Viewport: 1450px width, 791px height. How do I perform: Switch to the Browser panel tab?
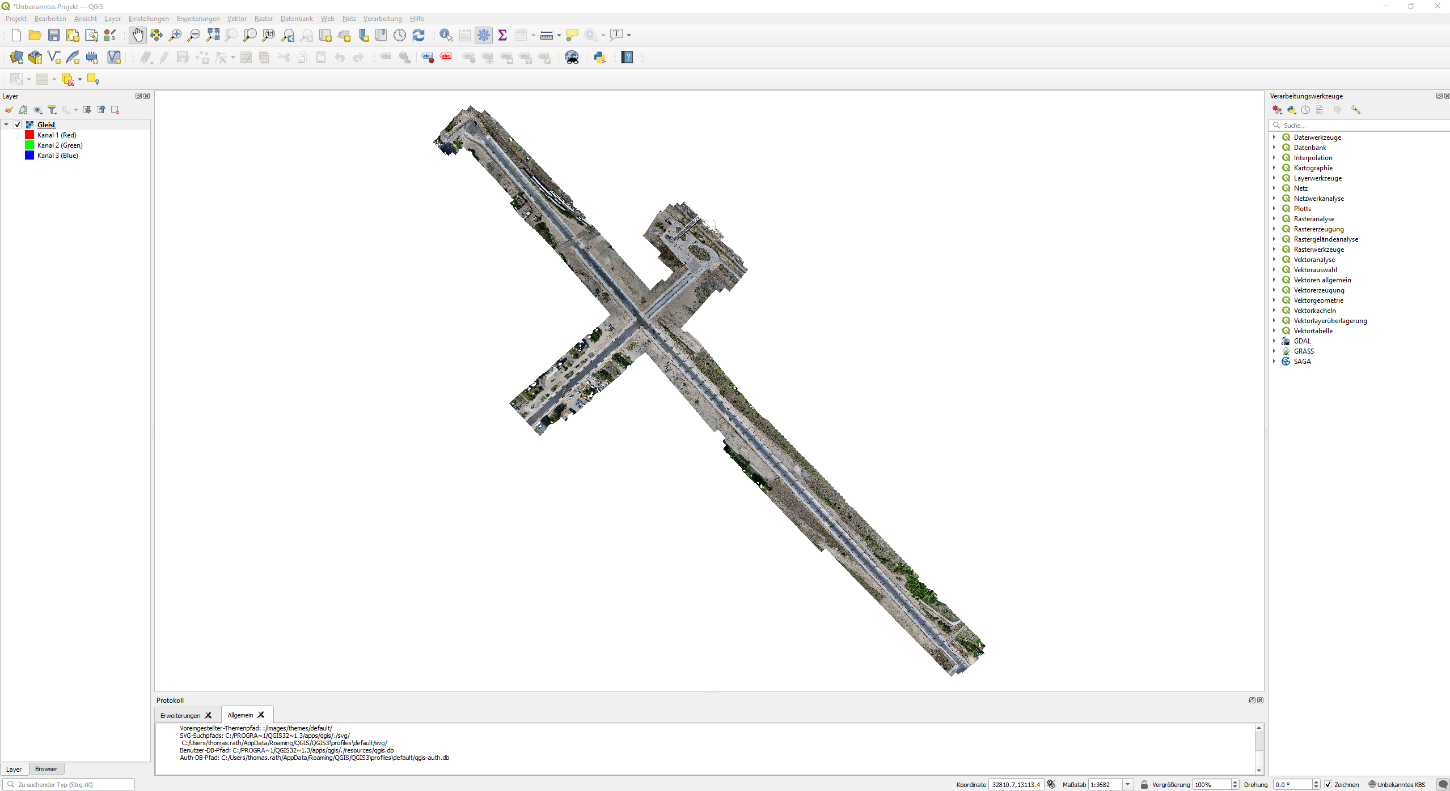click(x=46, y=769)
